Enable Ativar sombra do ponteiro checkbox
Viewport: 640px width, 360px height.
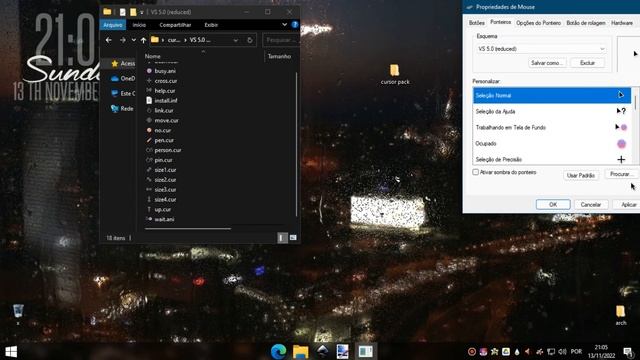476,172
